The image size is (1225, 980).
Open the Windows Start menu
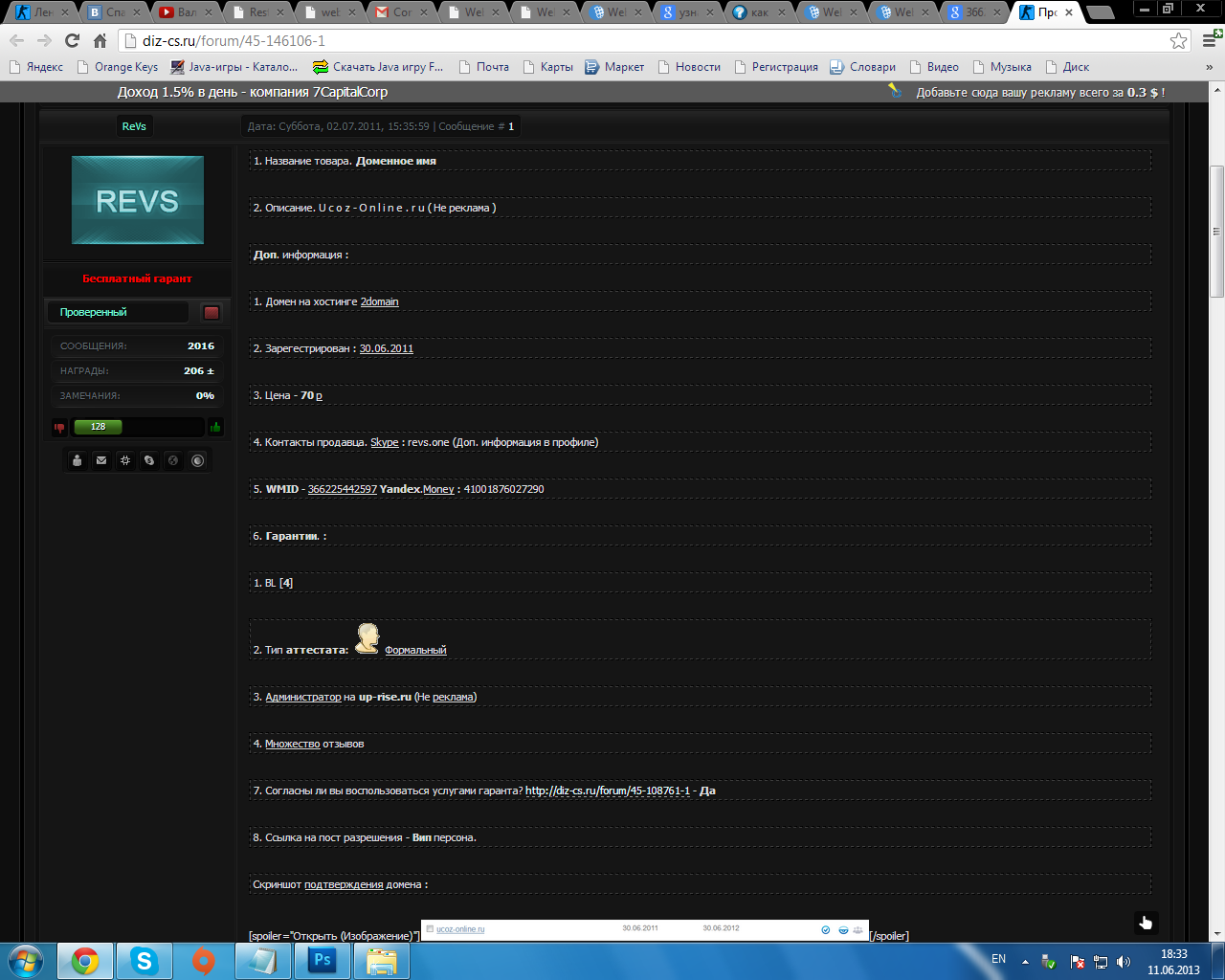[26, 960]
